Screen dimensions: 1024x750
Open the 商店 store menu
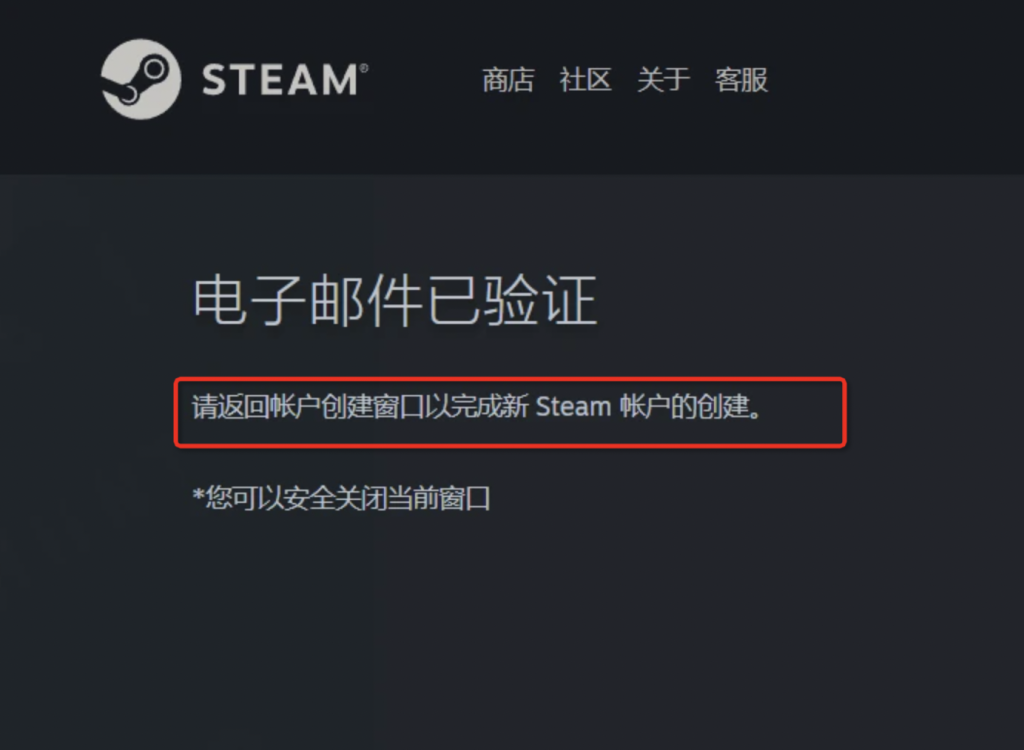click(508, 80)
